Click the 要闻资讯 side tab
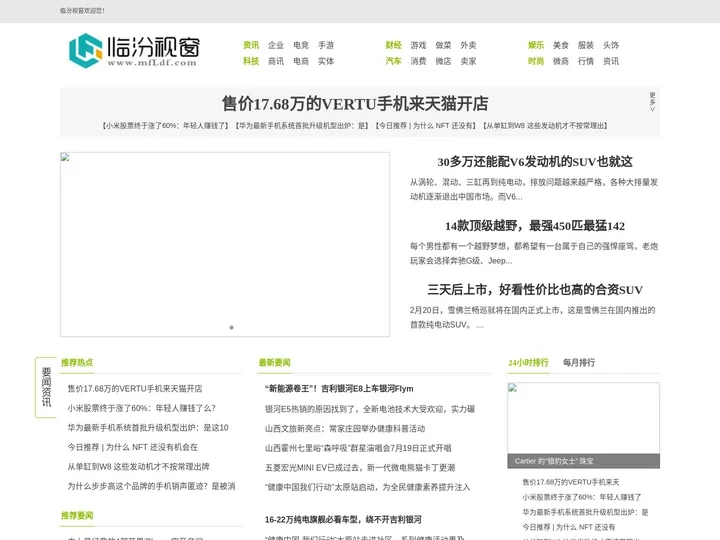The image size is (720, 540). [46, 387]
